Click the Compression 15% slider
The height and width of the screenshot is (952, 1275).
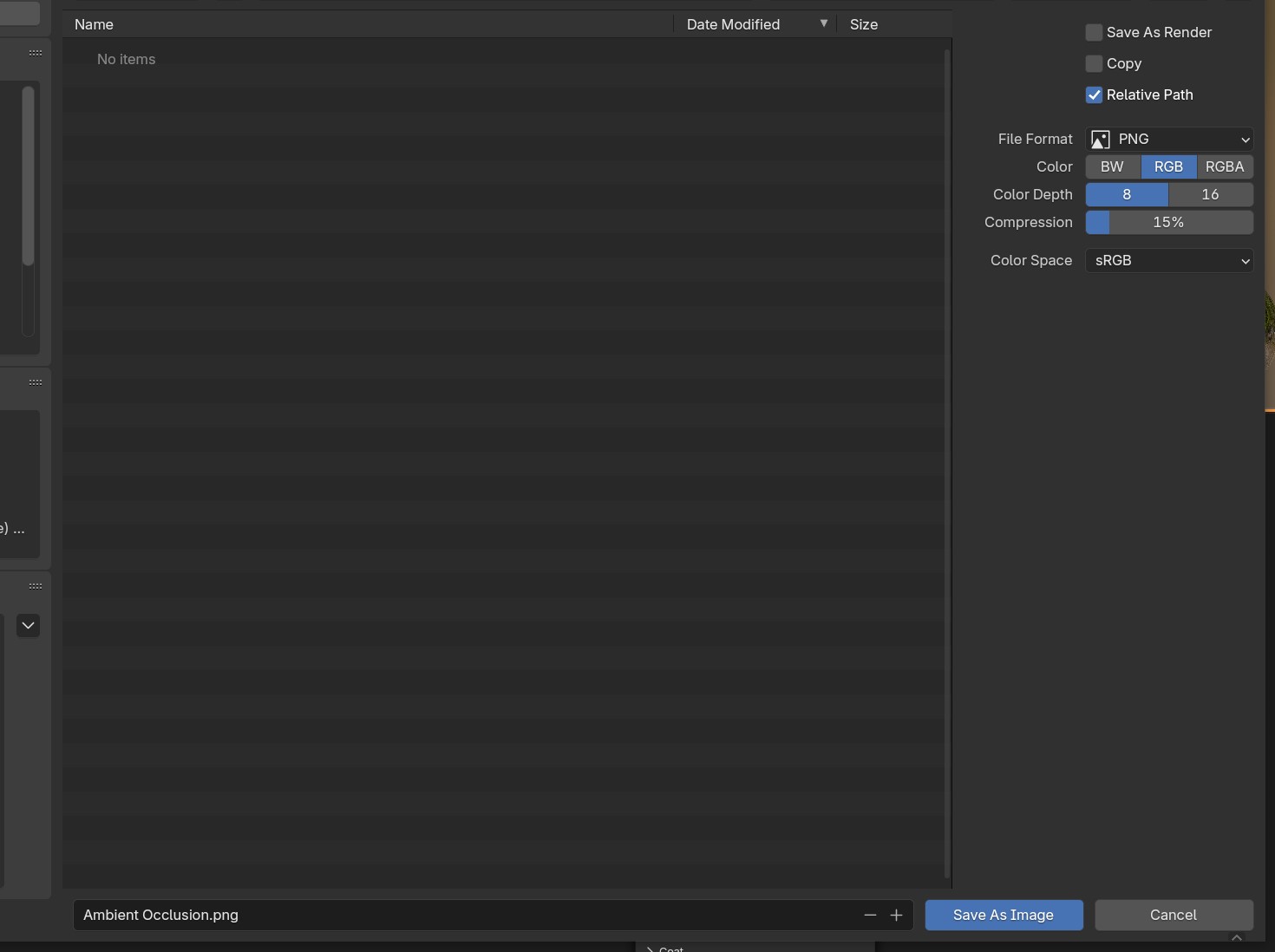click(1169, 222)
